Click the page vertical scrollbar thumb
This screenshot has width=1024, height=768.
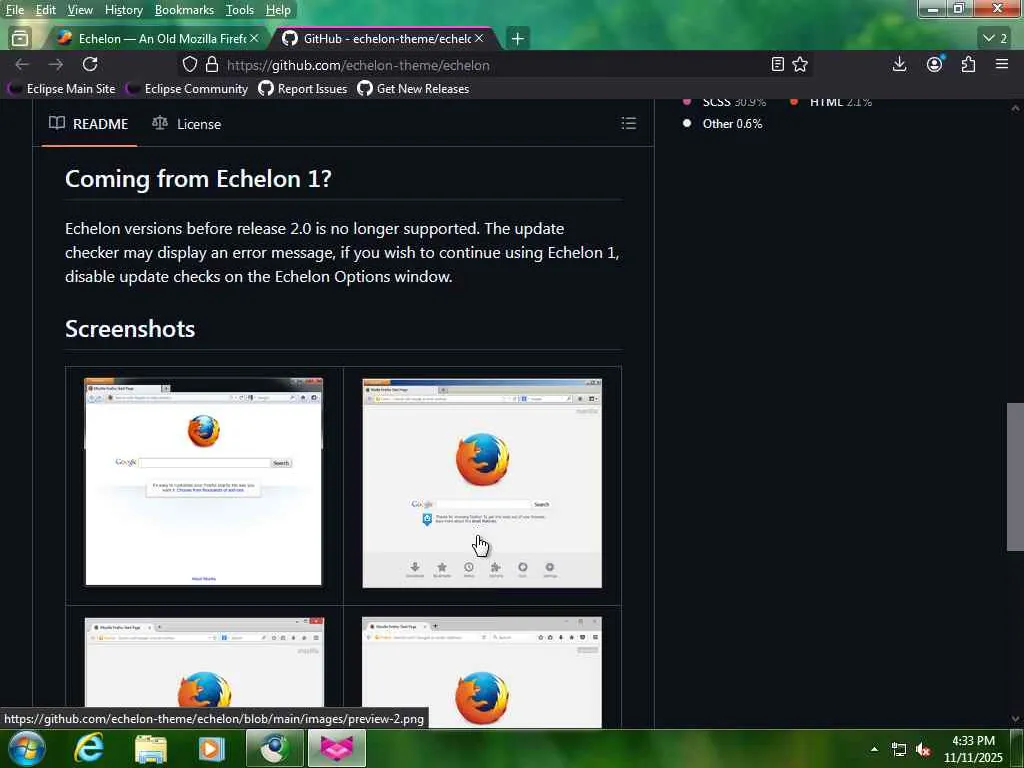[x=1015, y=477]
